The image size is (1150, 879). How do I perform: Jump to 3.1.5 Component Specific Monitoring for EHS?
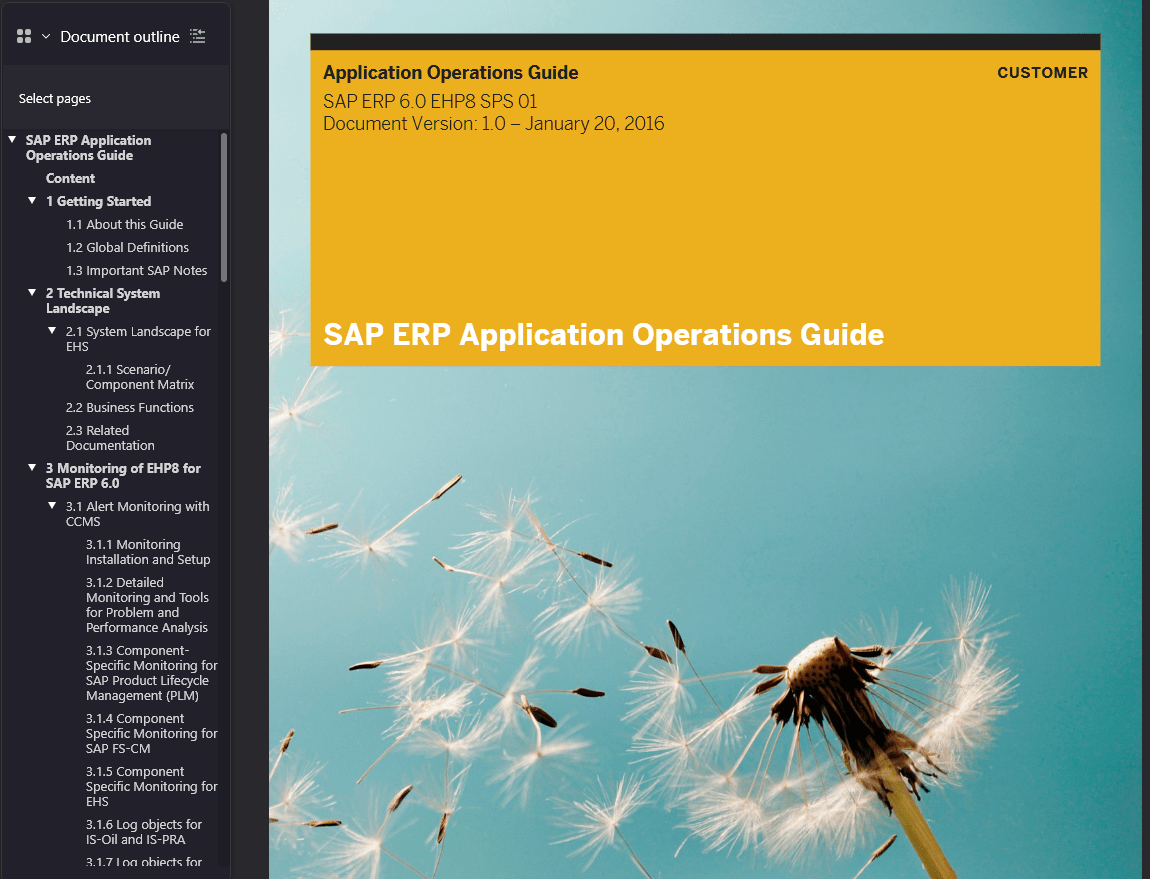152,787
